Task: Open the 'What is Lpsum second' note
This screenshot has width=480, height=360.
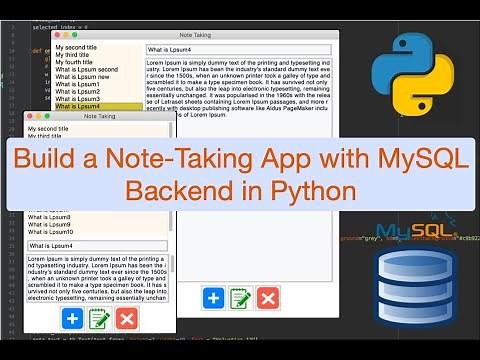Action: click(87, 69)
